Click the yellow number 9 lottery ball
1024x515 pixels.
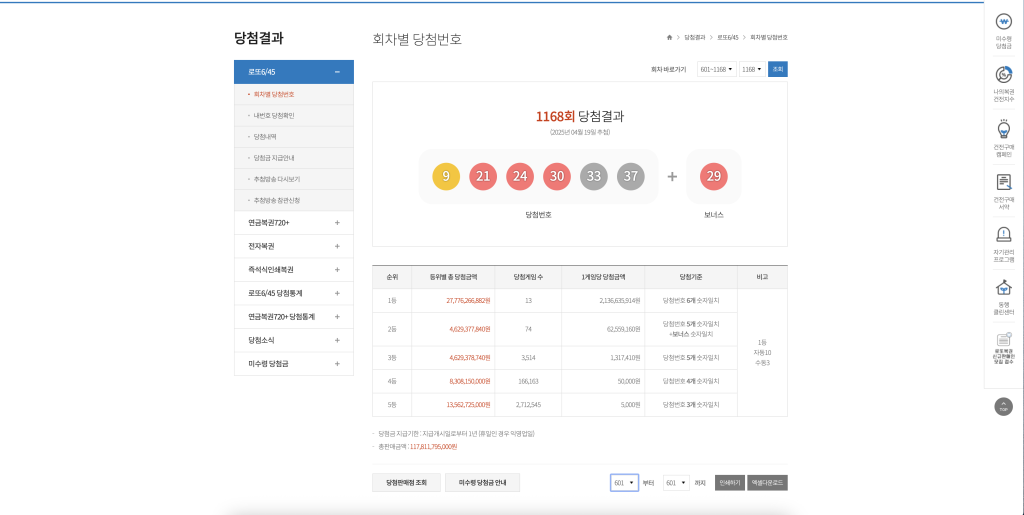pos(446,177)
